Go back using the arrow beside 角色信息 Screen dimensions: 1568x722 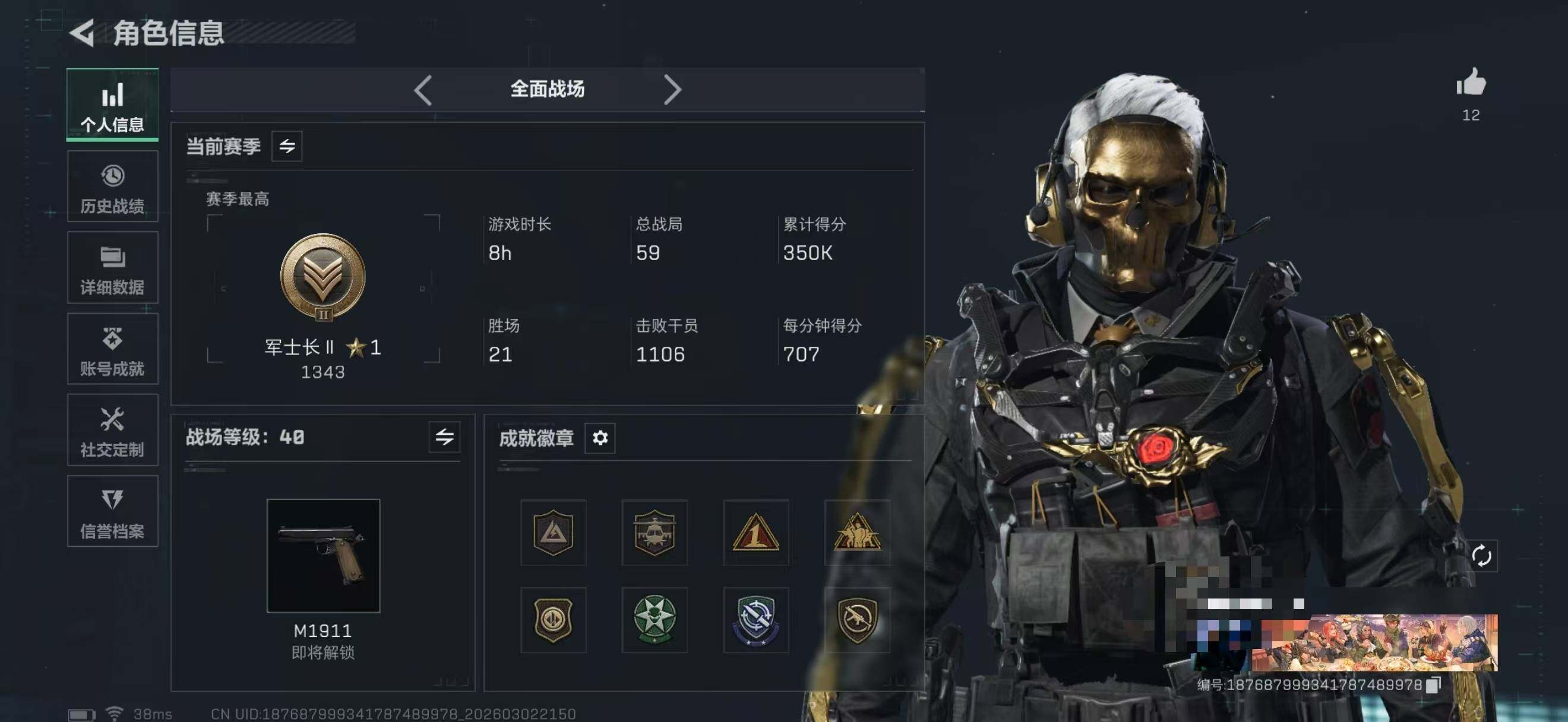[x=82, y=32]
